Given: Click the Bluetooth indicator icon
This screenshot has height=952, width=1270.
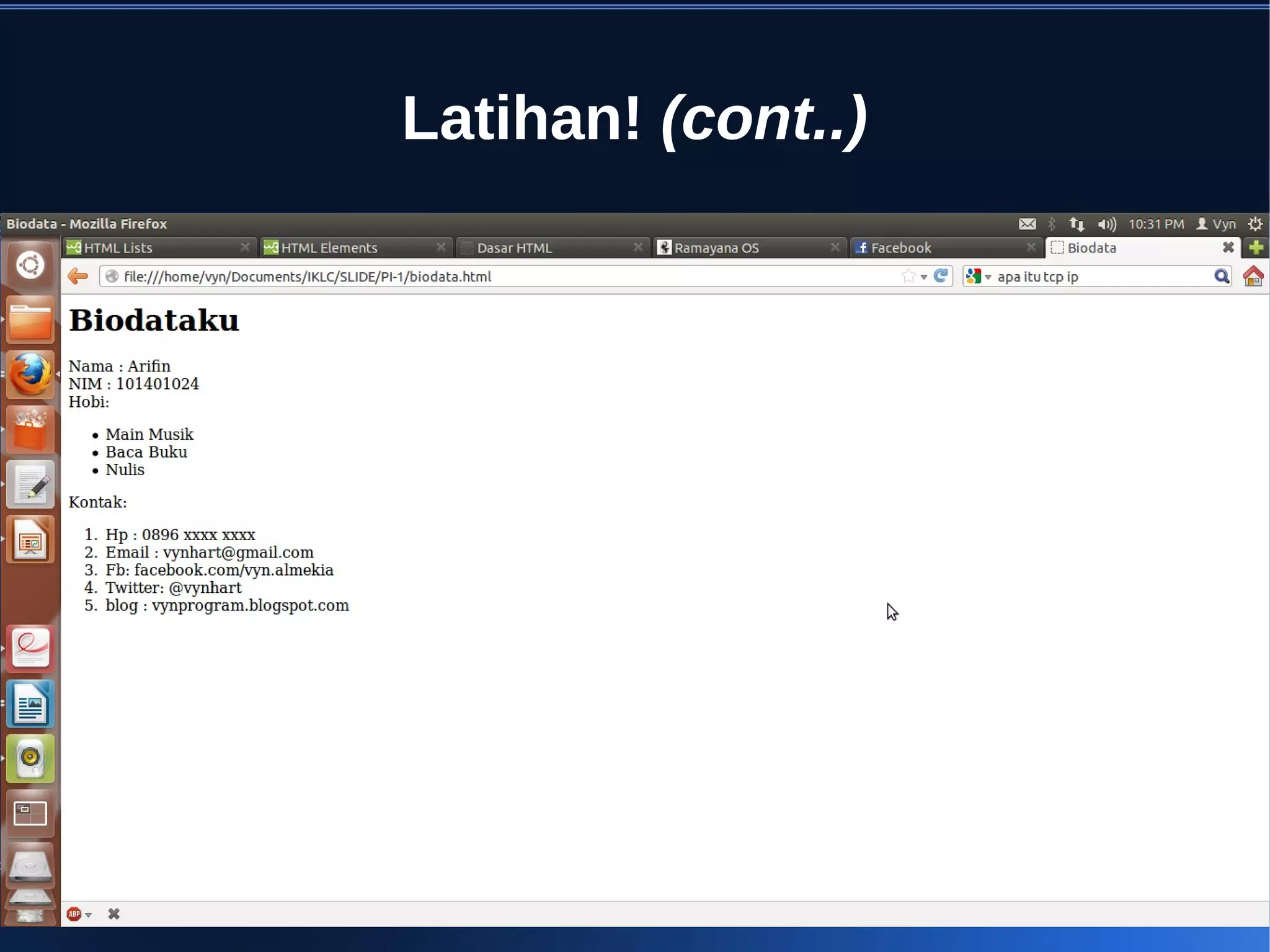Looking at the screenshot, I should [x=1052, y=224].
